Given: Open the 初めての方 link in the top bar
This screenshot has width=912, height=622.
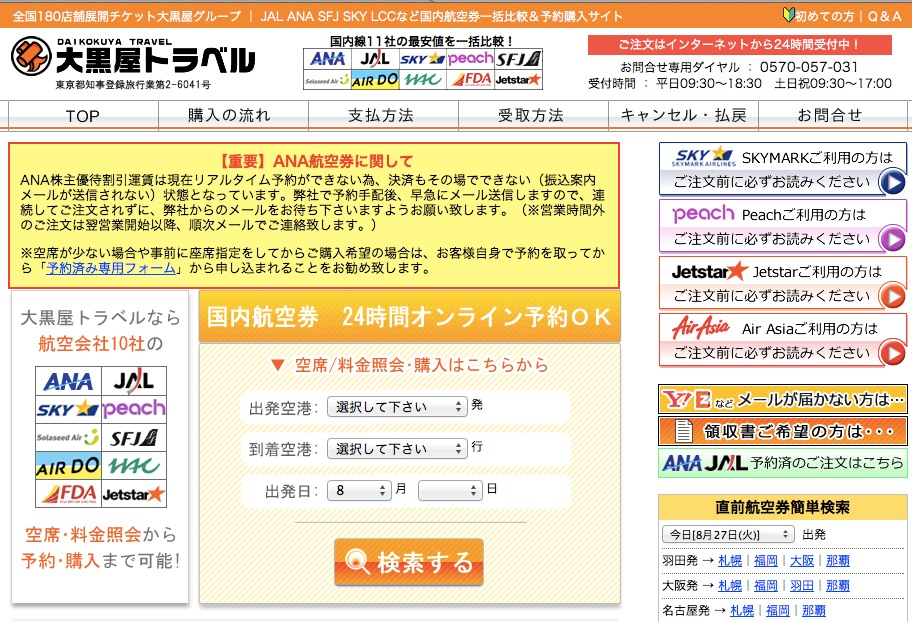Looking at the screenshot, I should click(825, 16).
